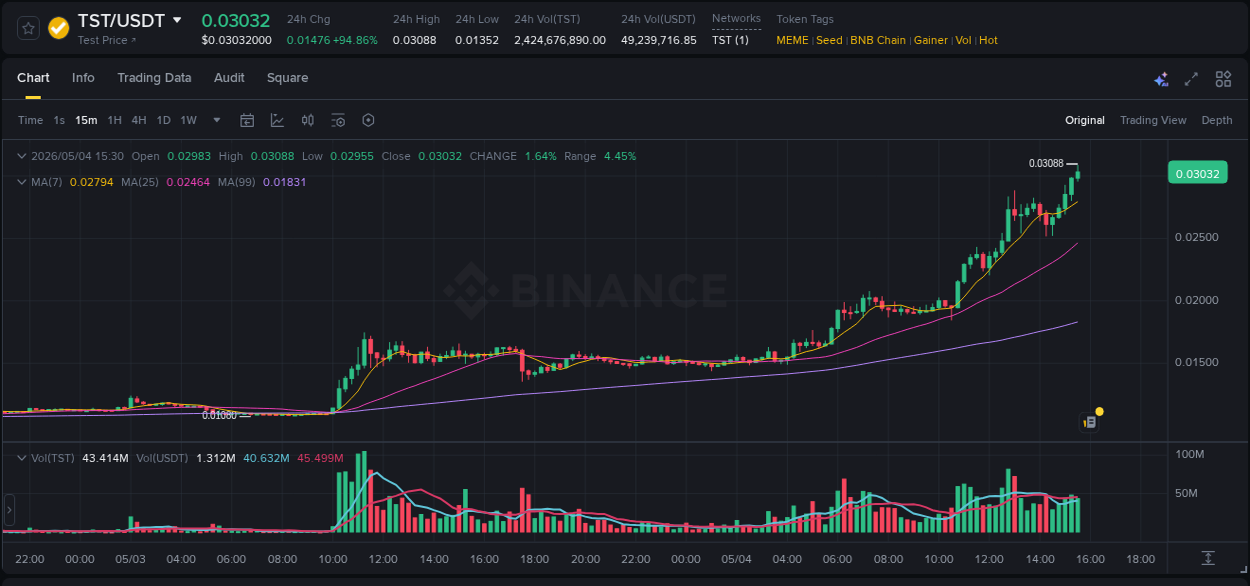Collapse the OHLC date info row chevron
The height and width of the screenshot is (586, 1250).
pos(22,156)
